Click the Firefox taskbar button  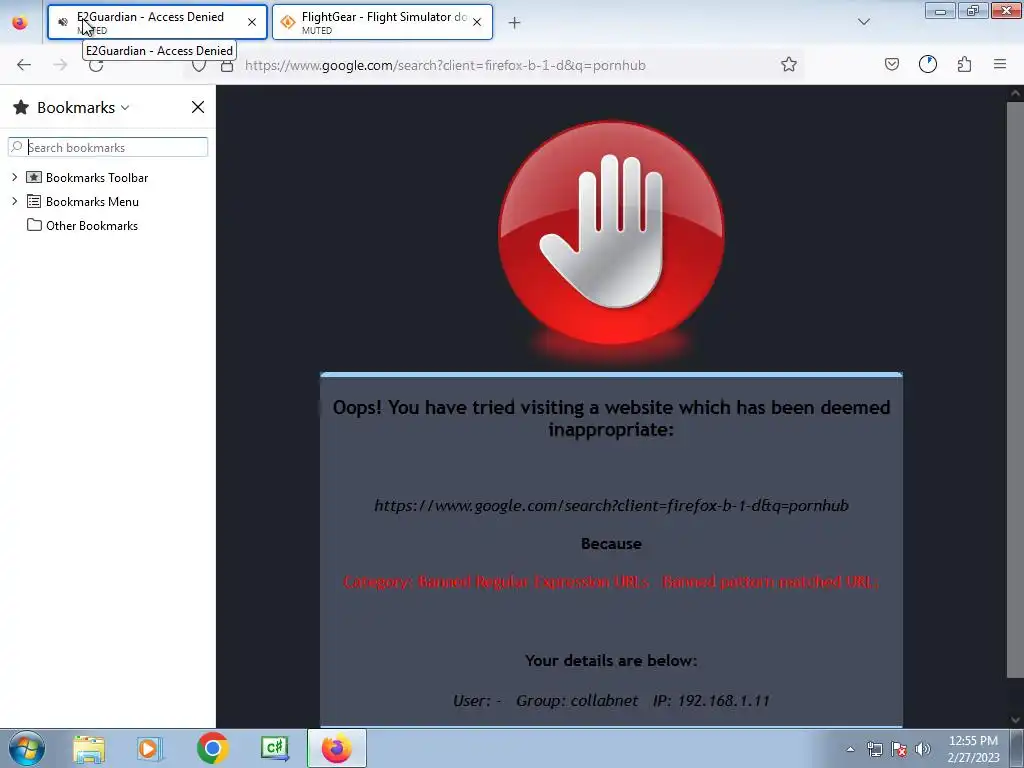tap(336, 749)
